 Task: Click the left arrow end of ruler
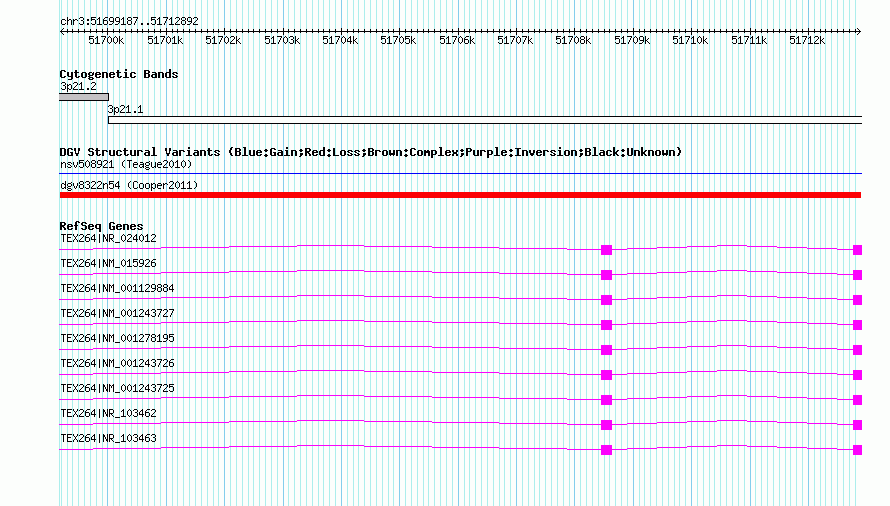click(62, 31)
